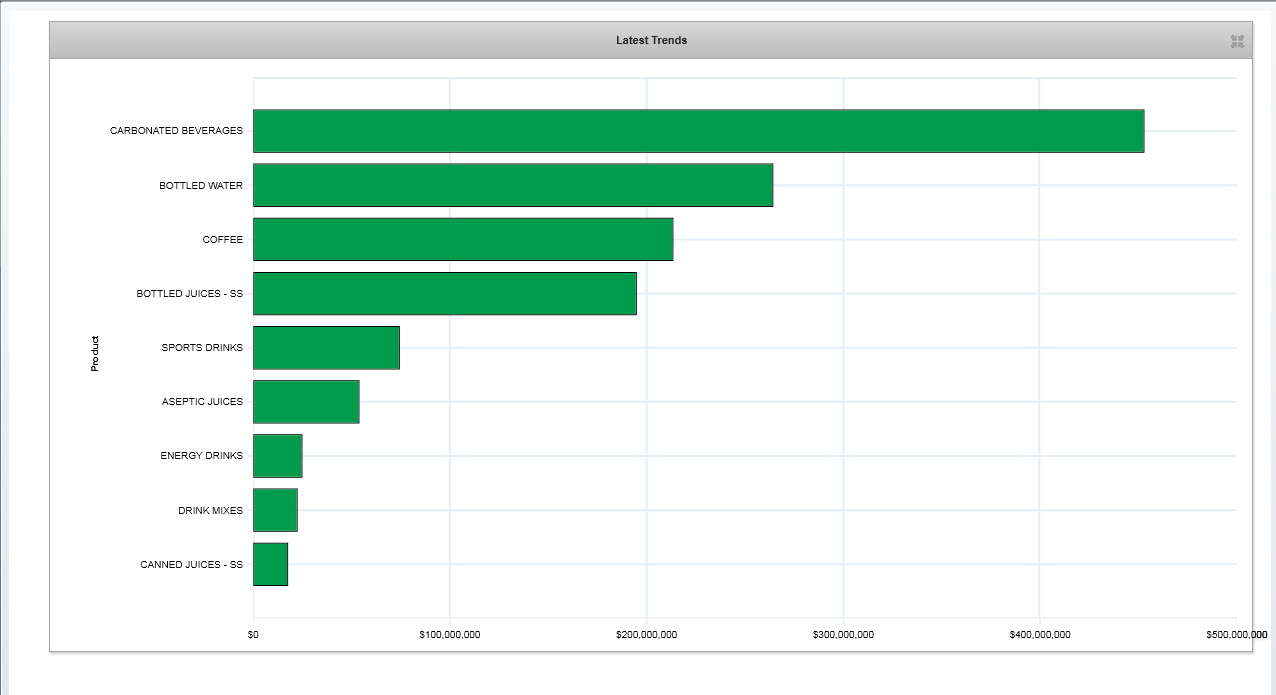1276x695 pixels.
Task: Select the Carbonated Beverages bar
Action: click(698, 131)
